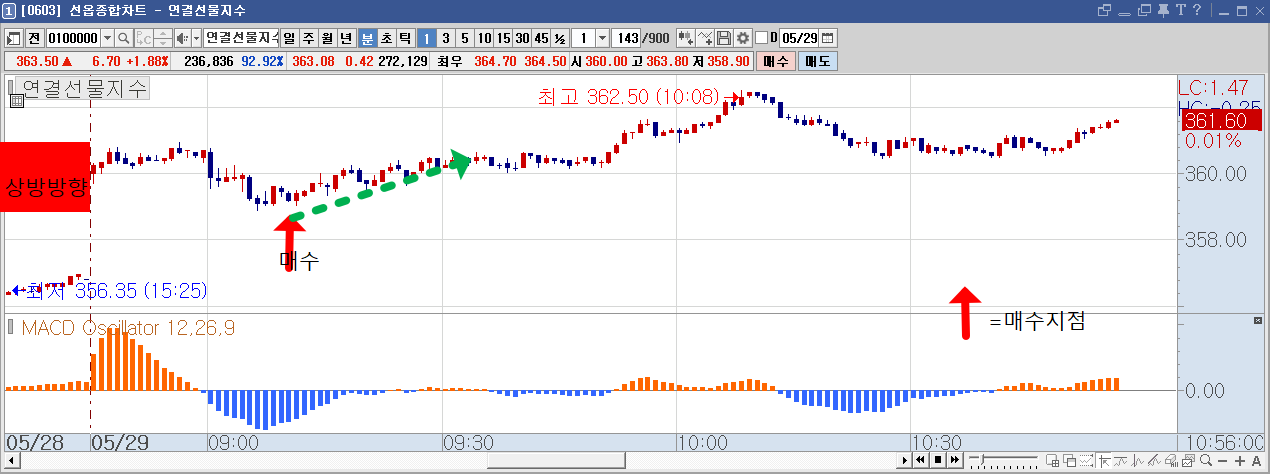
Task: Click the crosshair cursor tool in bottom toolbar
Action: pyautogui.click(x=1104, y=461)
